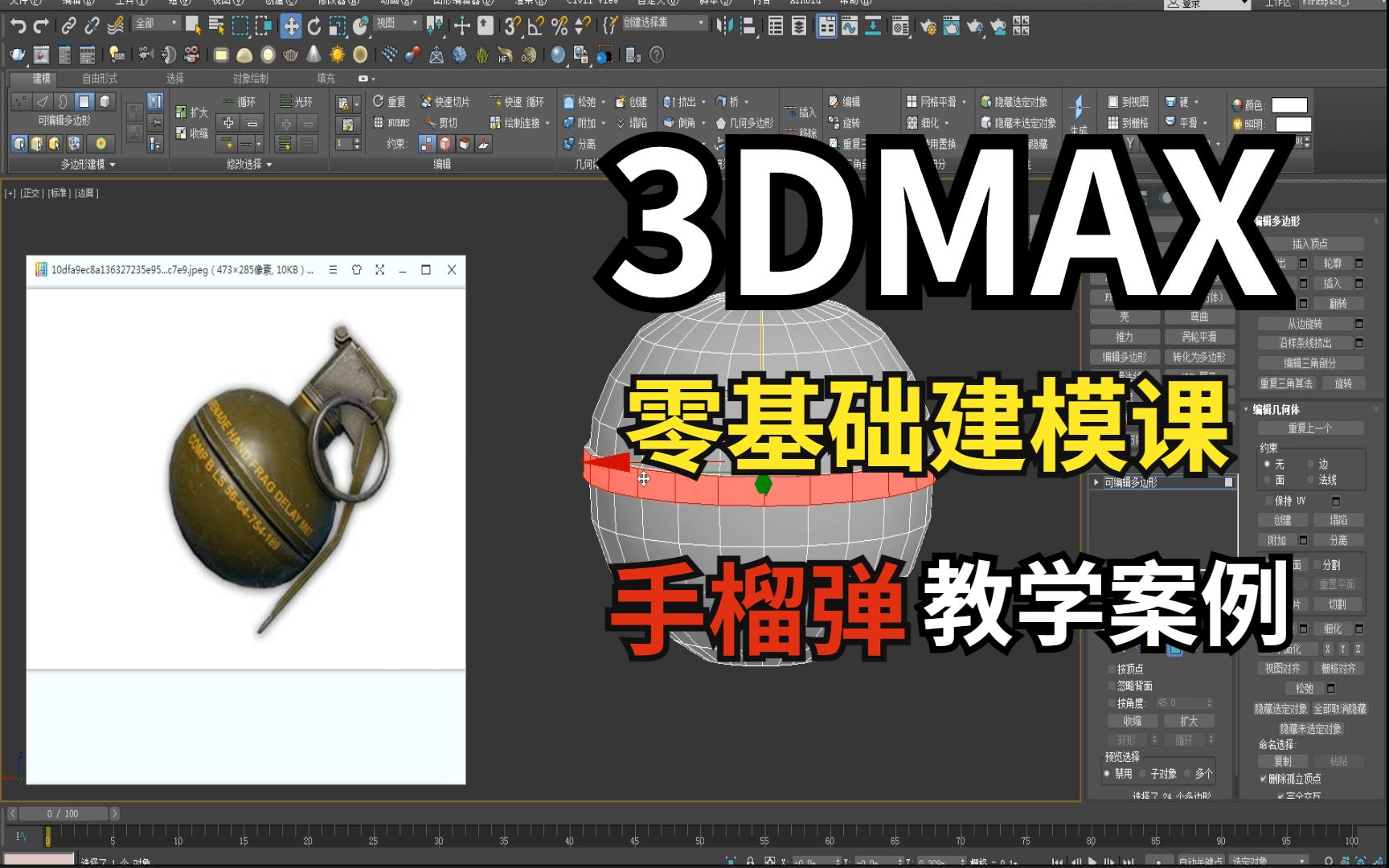Open the layout menu in image viewer

[333, 270]
